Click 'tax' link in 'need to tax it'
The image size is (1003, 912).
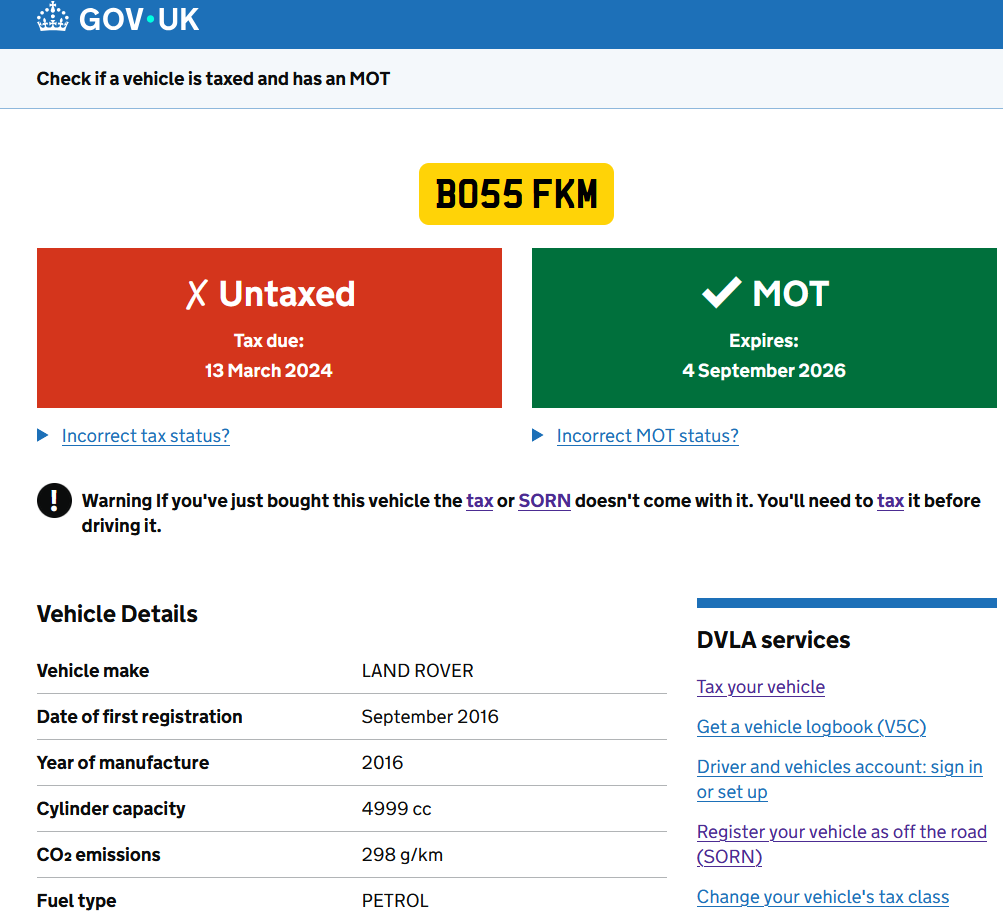click(x=890, y=501)
